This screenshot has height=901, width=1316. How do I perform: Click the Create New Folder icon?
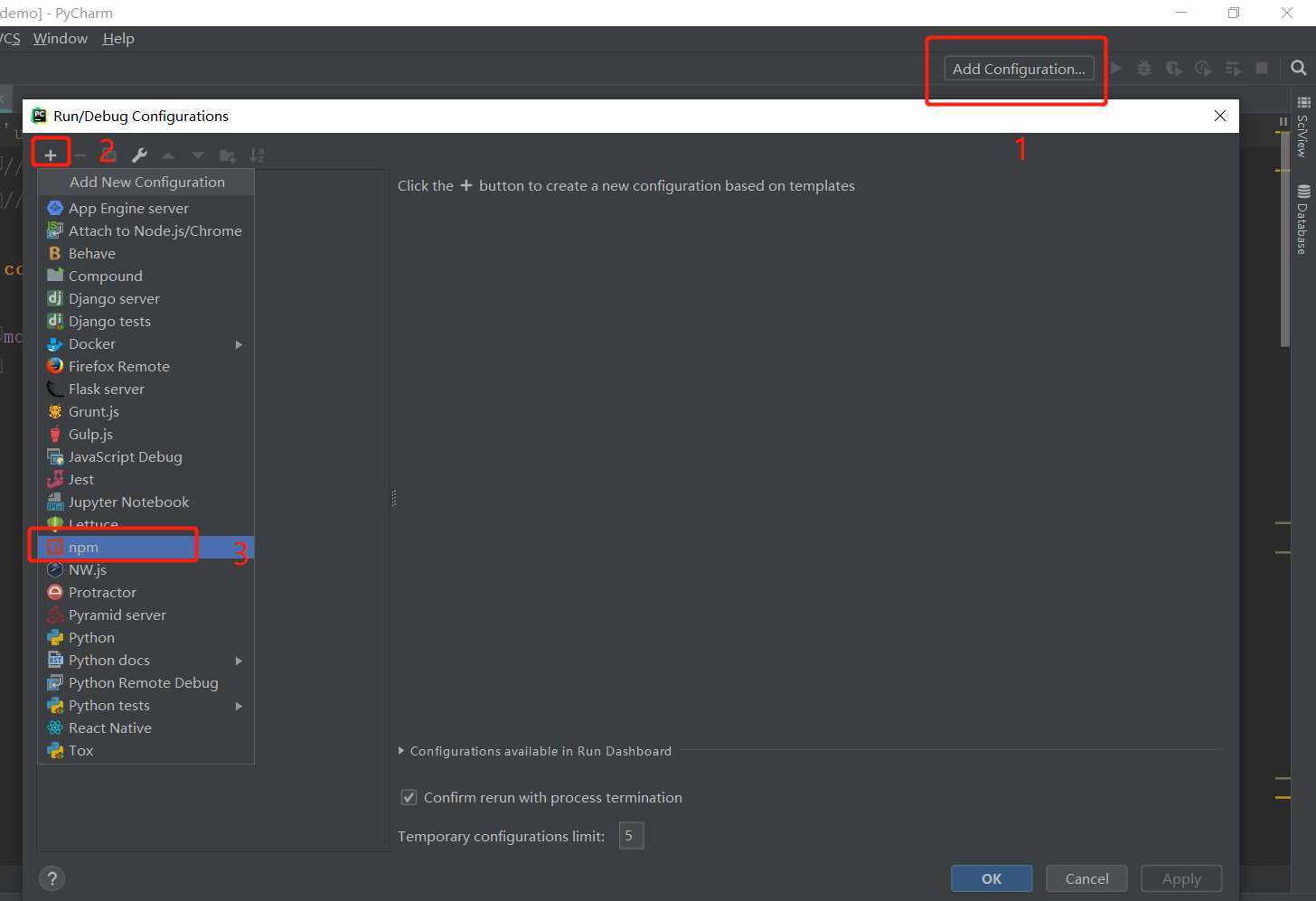tap(228, 155)
